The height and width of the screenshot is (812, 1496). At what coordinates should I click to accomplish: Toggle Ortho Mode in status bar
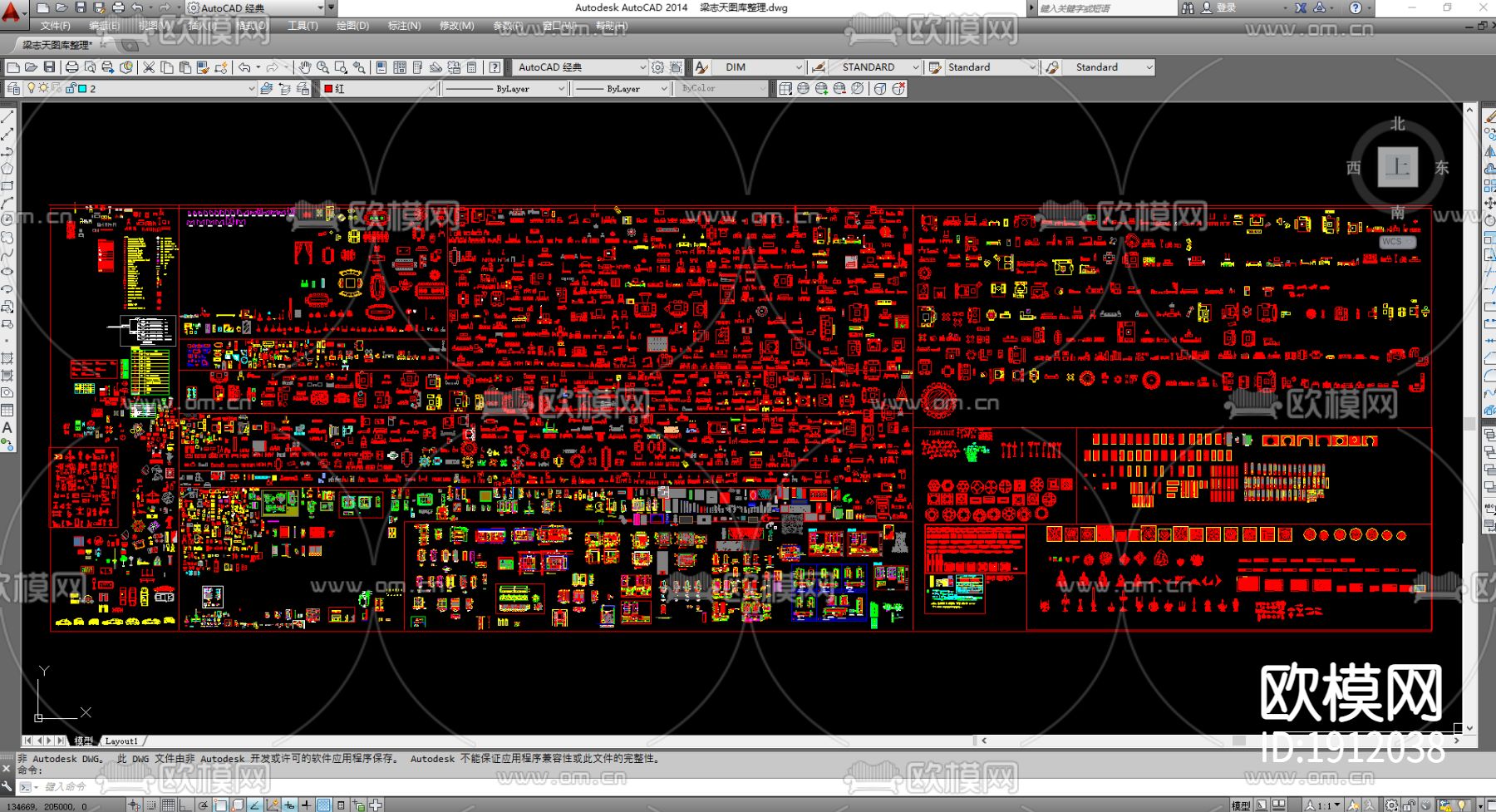[x=186, y=805]
